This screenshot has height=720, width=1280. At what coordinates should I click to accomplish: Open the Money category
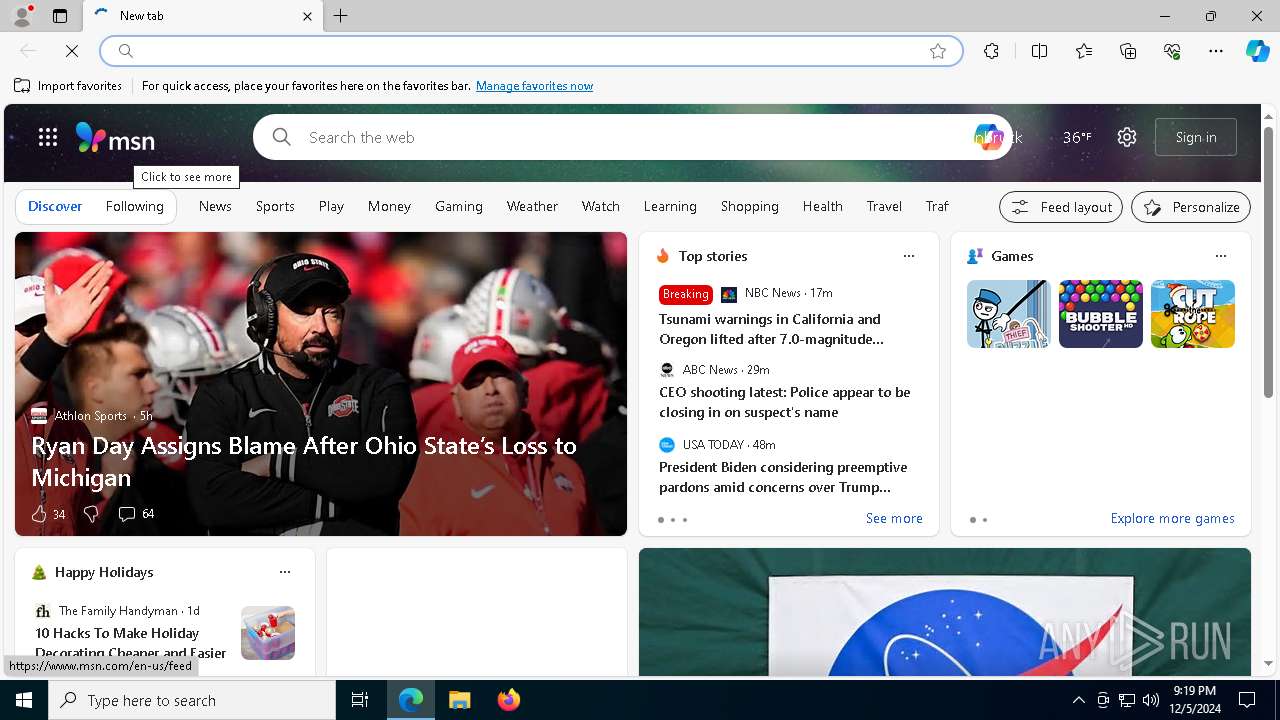pyautogui.click(x=389, y=206)
